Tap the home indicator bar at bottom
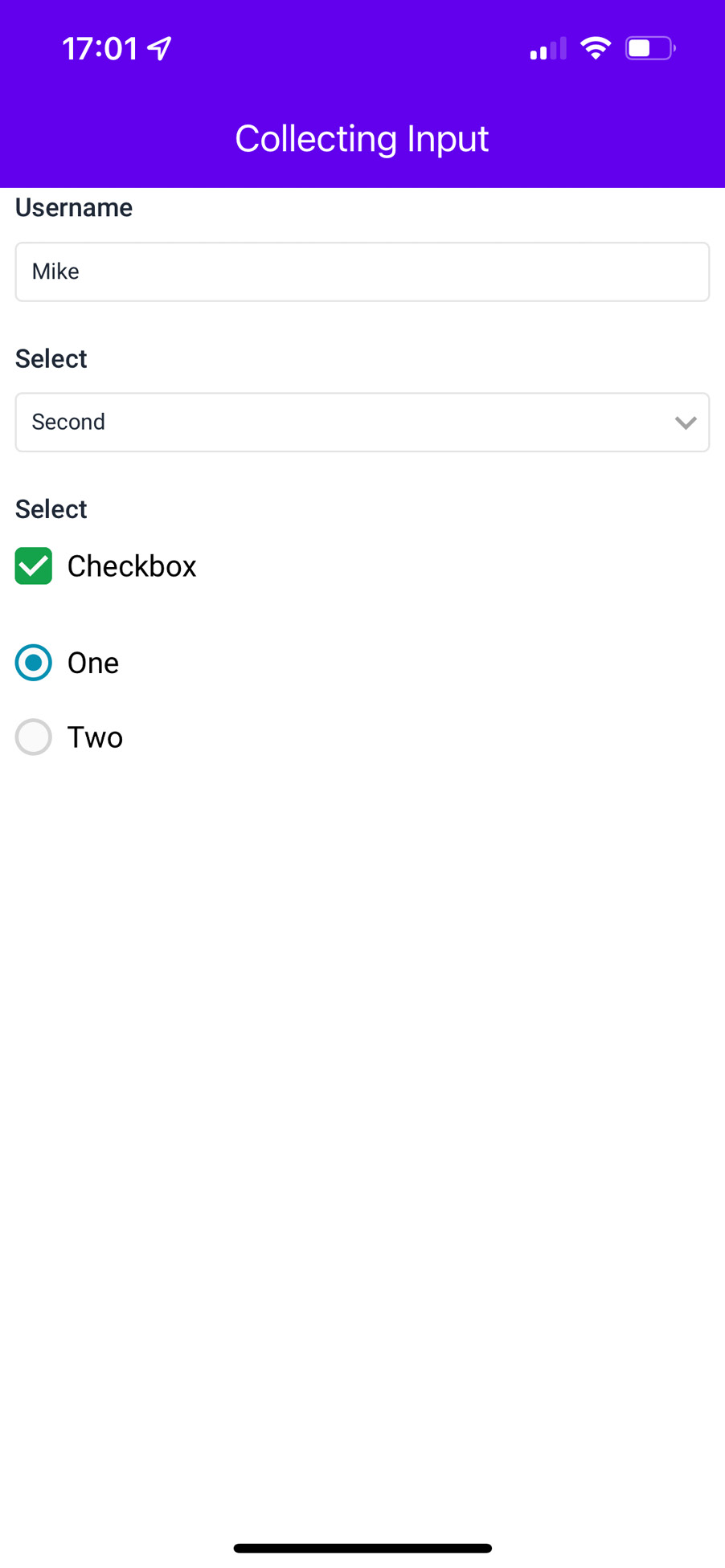Image resolution: width=725 pixels, height=1568 pixels. point(362,1548)
